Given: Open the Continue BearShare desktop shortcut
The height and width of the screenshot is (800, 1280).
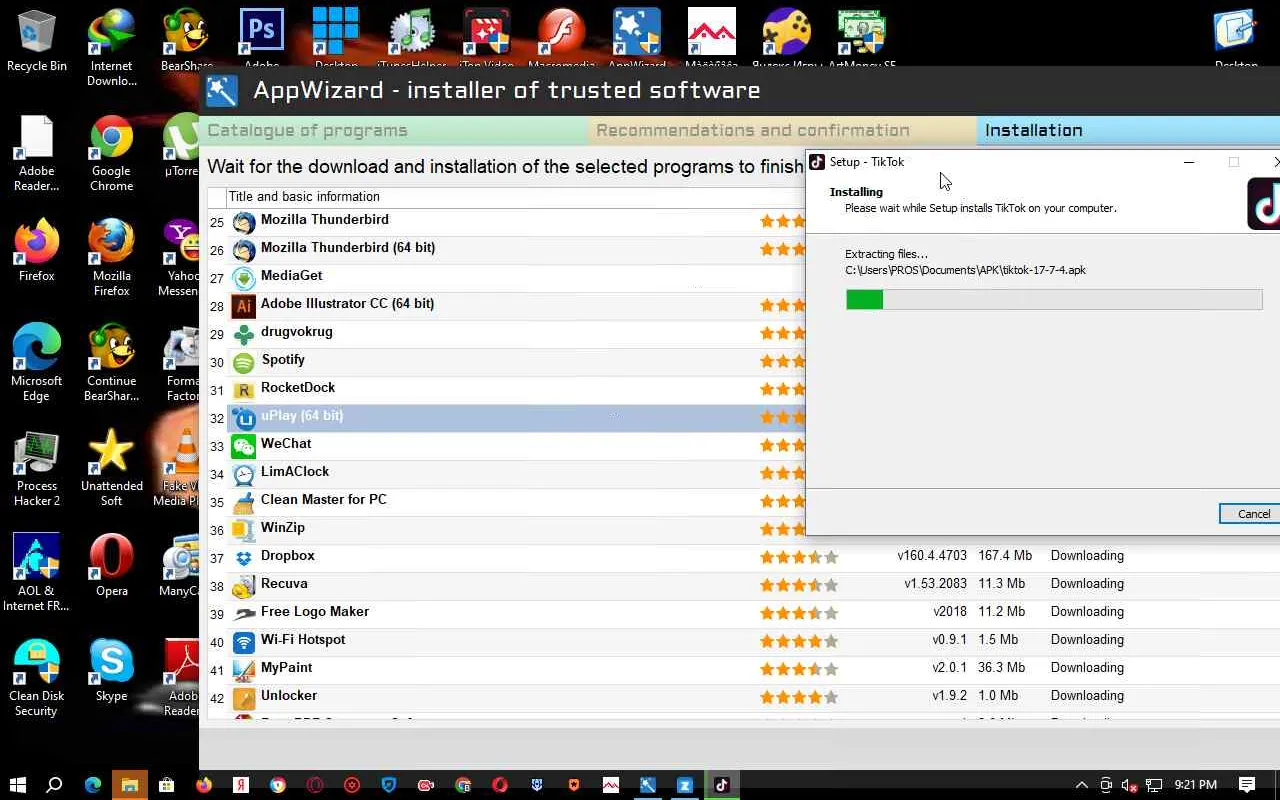Looking at the screenshot, I should [x=111, y=362].
